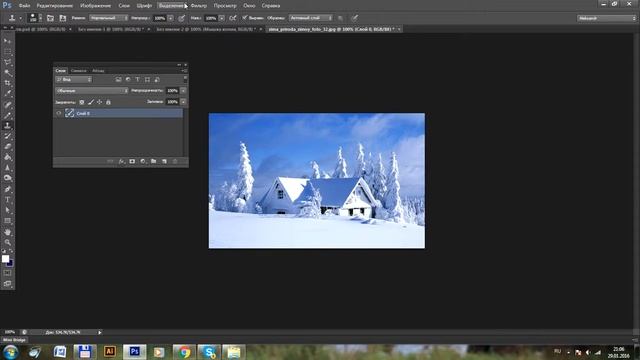Select the Brush tool
The width and height of the screenshot is (640, 360).
point(7,116)
